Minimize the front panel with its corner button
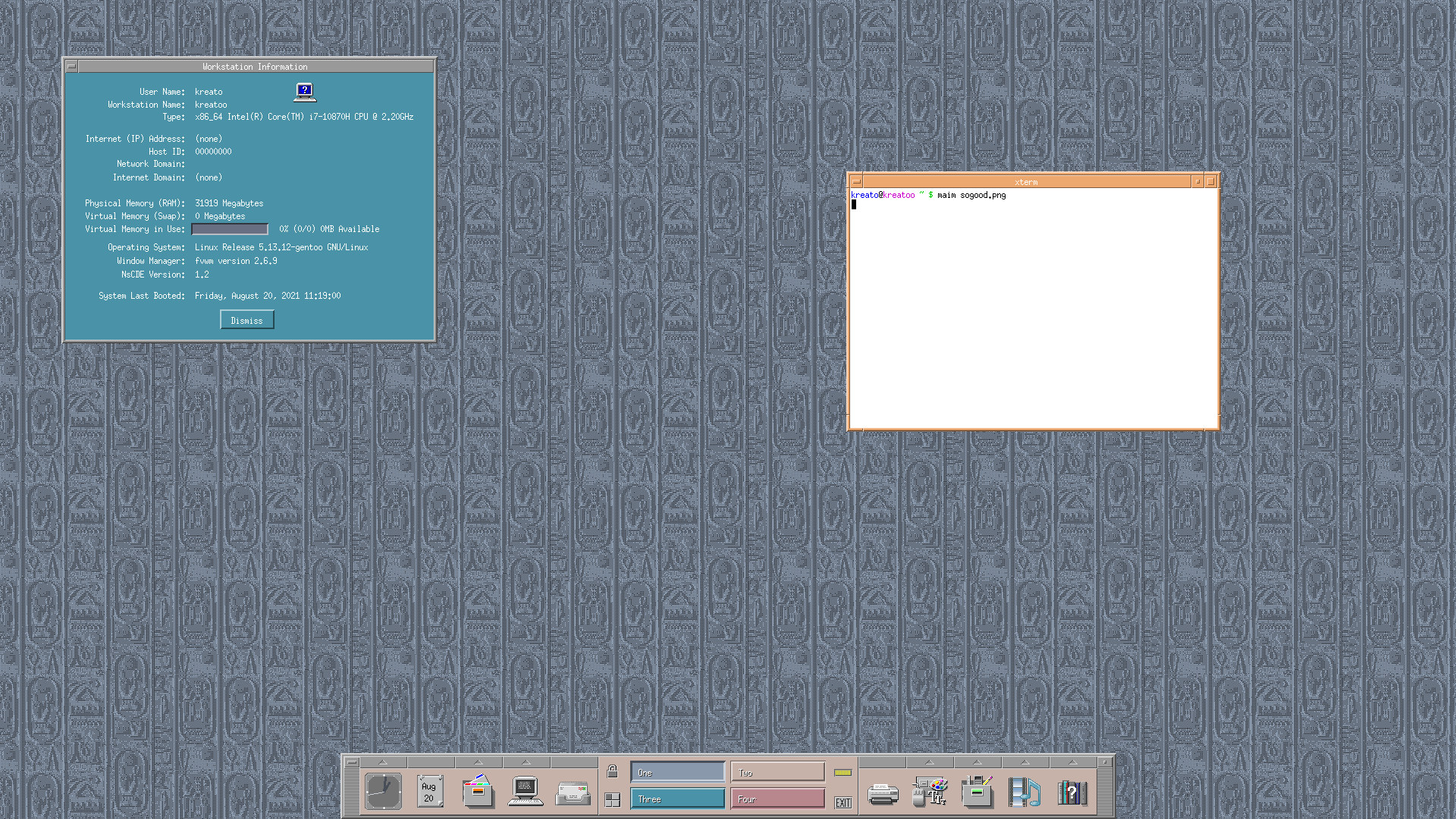 (x=1106, y=762)
